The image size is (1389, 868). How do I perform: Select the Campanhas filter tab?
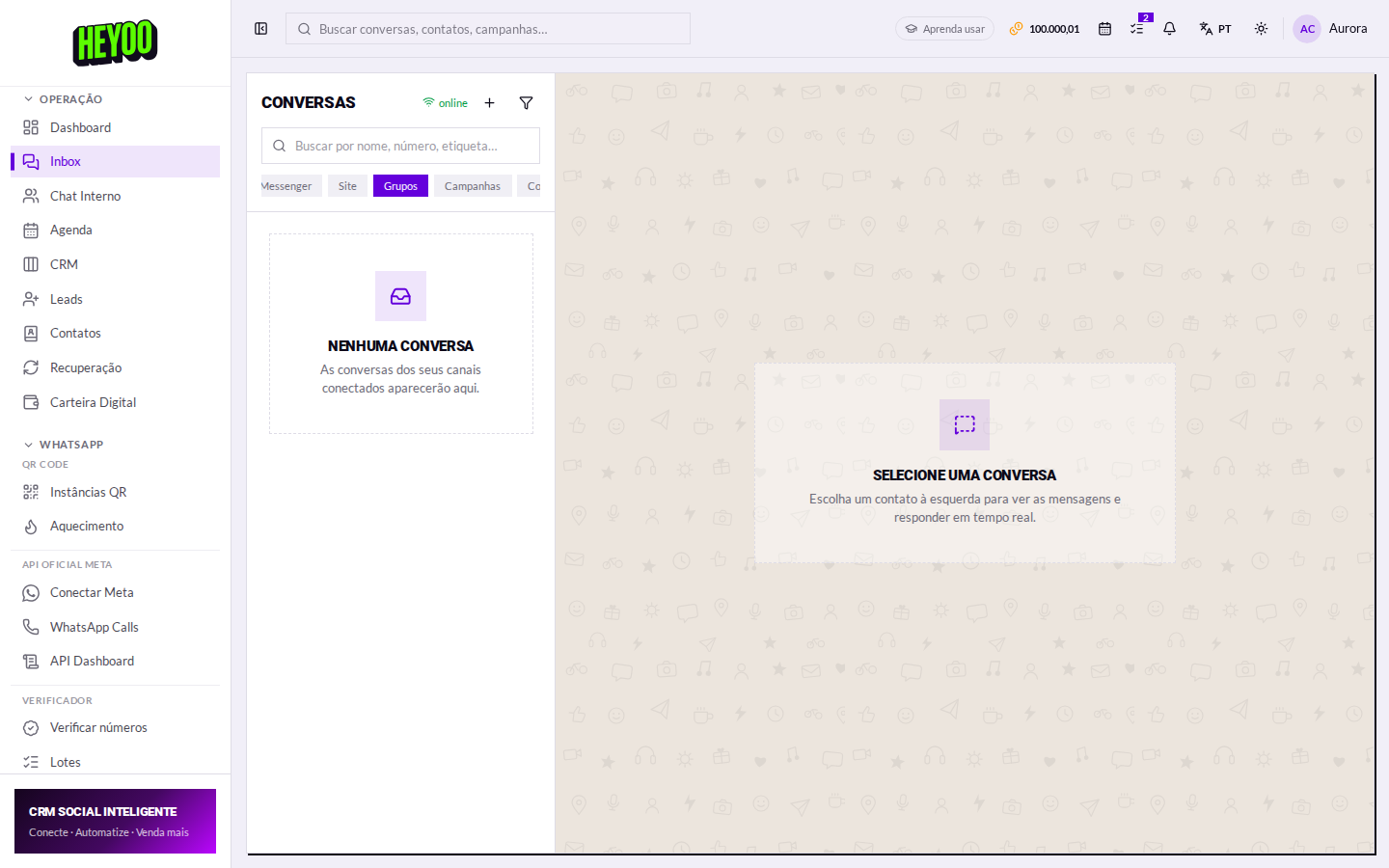[x=473, y=186]
